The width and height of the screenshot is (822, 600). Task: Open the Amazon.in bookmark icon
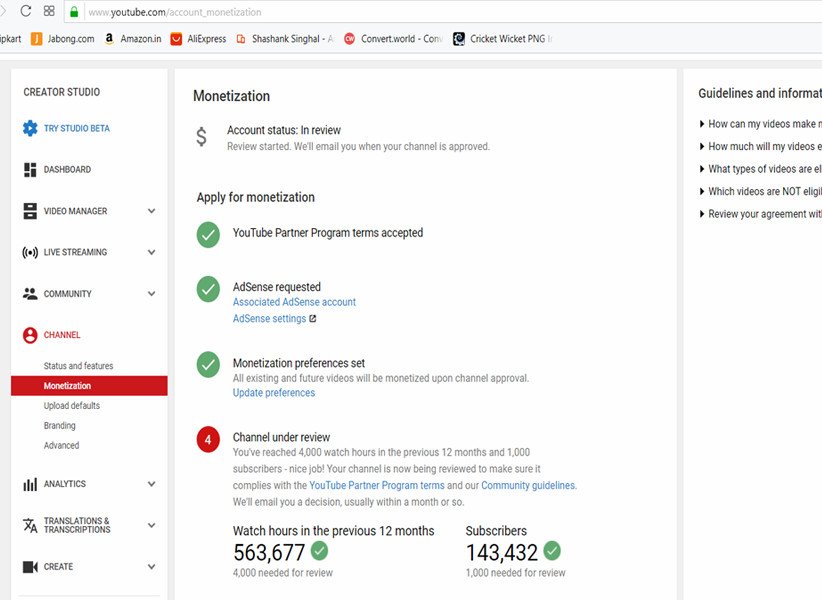109,39
